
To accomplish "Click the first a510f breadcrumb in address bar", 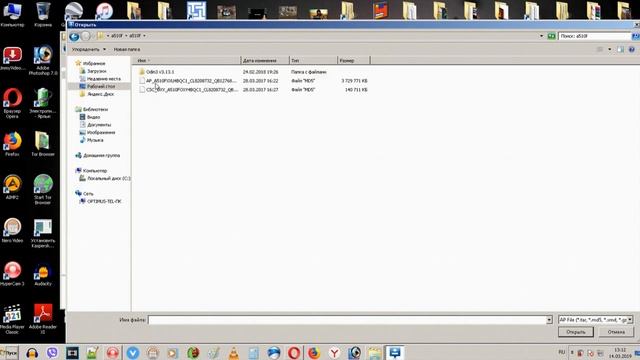I will (x=117, y=36).
